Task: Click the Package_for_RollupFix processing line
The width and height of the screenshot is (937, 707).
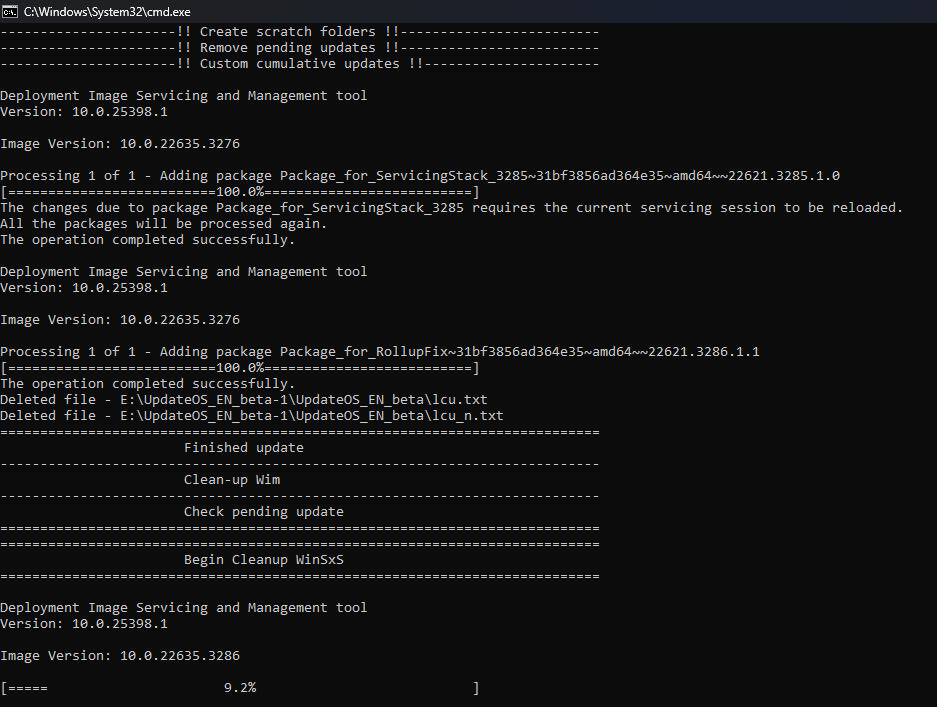Action: [x=380, y=351]
